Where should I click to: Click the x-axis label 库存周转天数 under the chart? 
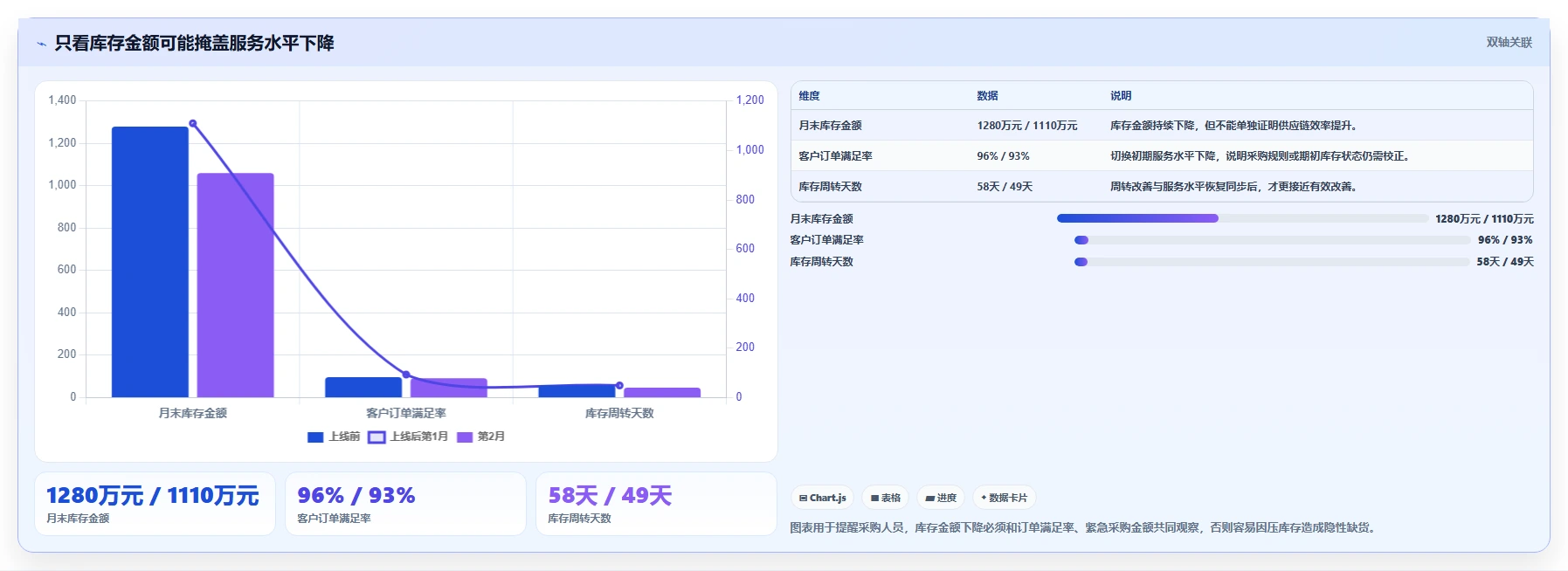[619, 414]
